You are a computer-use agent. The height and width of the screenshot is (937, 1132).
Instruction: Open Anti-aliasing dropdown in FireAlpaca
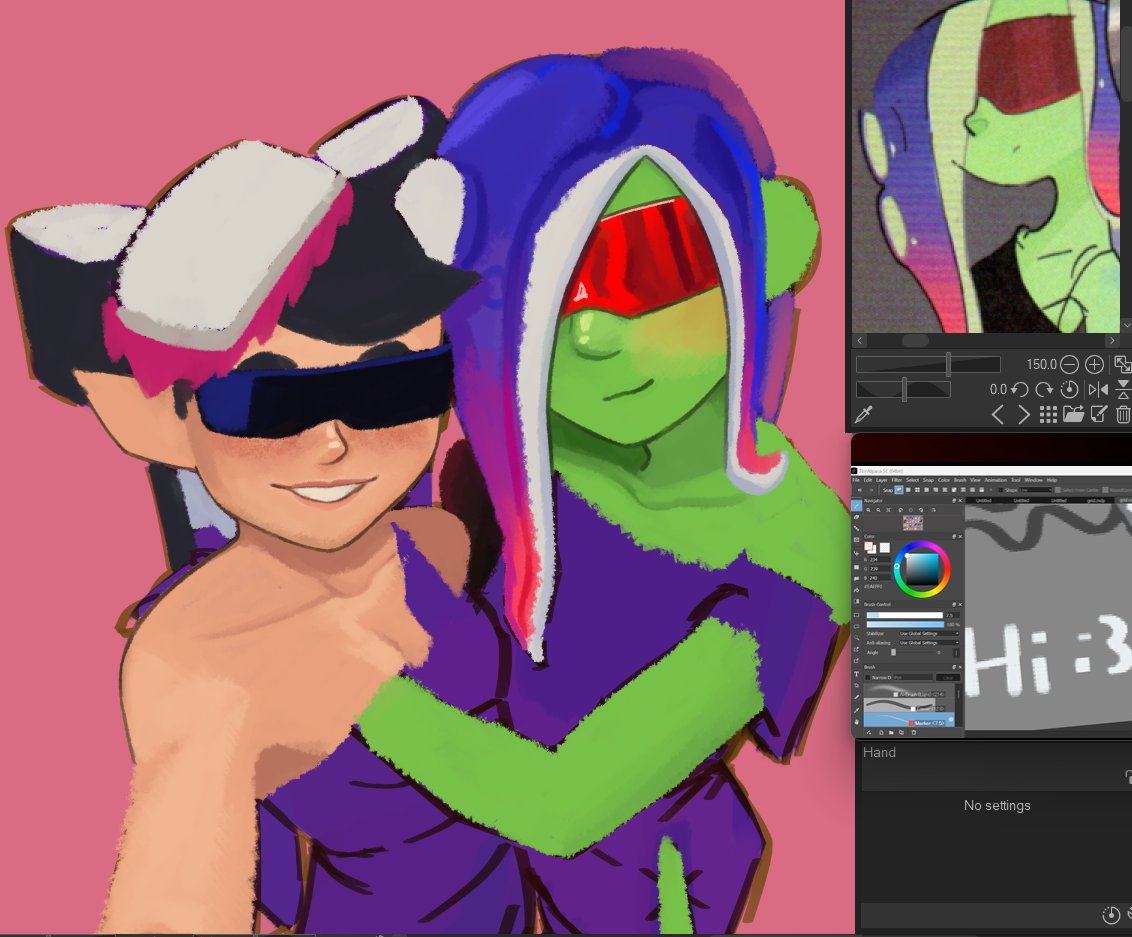[929, 642]
